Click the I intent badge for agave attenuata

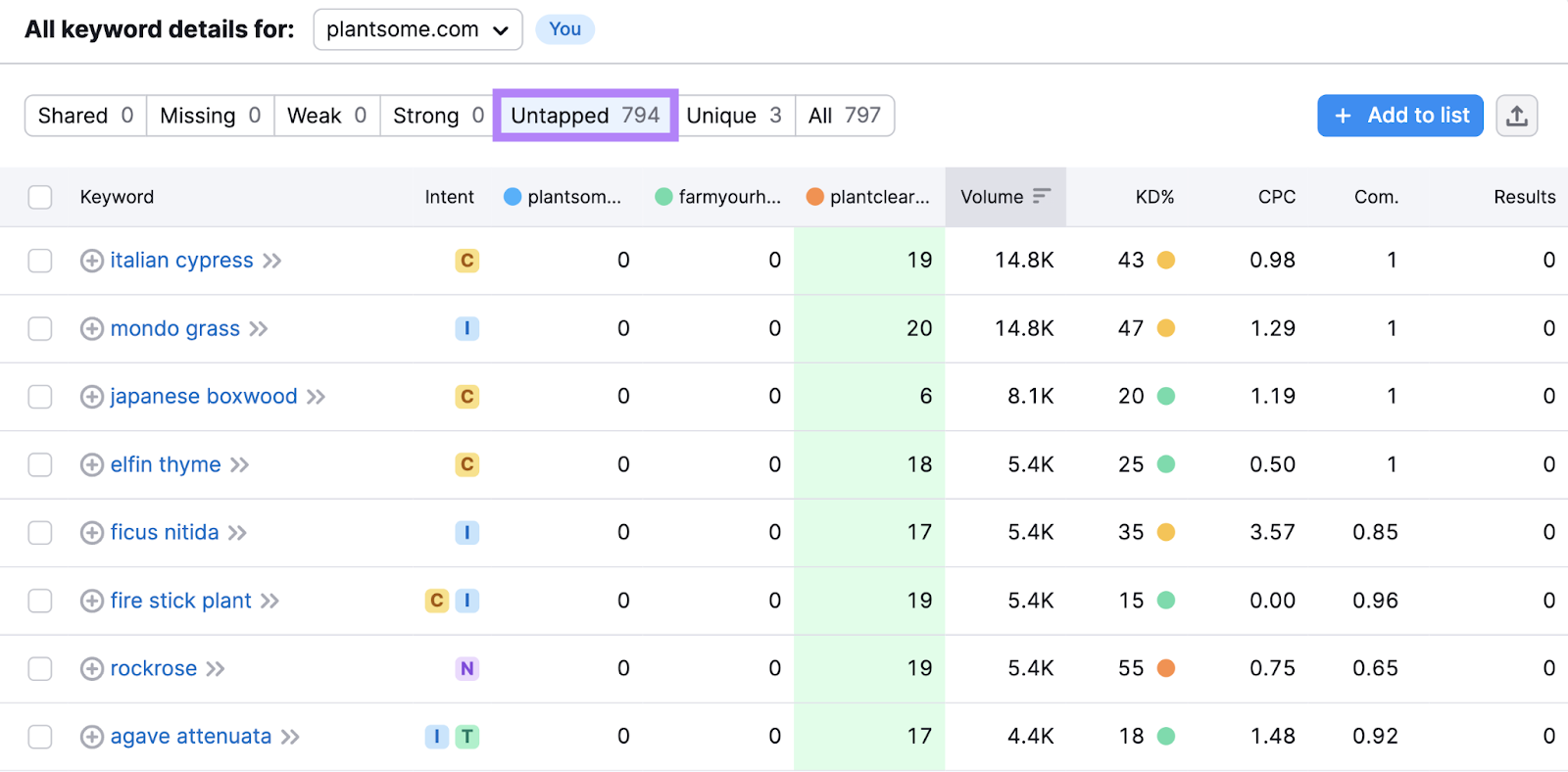437,737
